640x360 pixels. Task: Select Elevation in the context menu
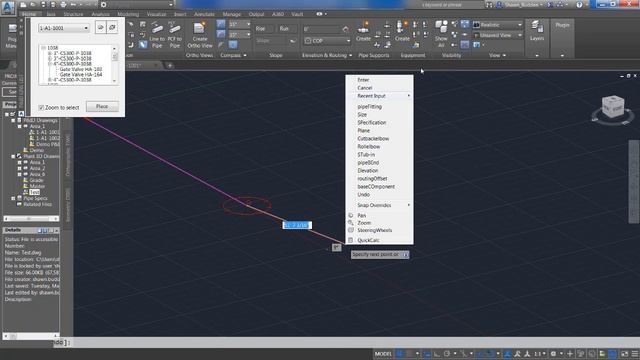pyautogui.click(x=367, y=171)
